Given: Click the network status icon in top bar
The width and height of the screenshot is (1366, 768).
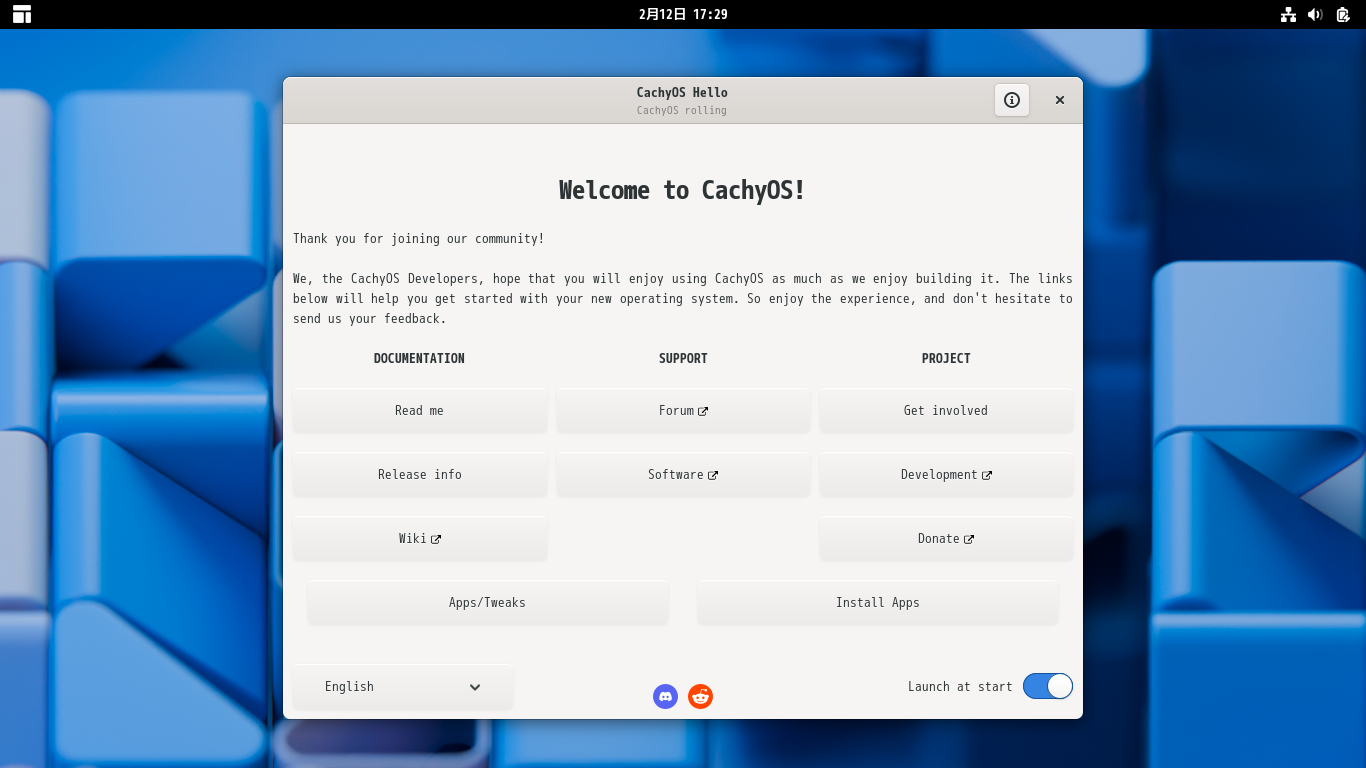Looking at the screenshot, I should [x=1289, y=14].
